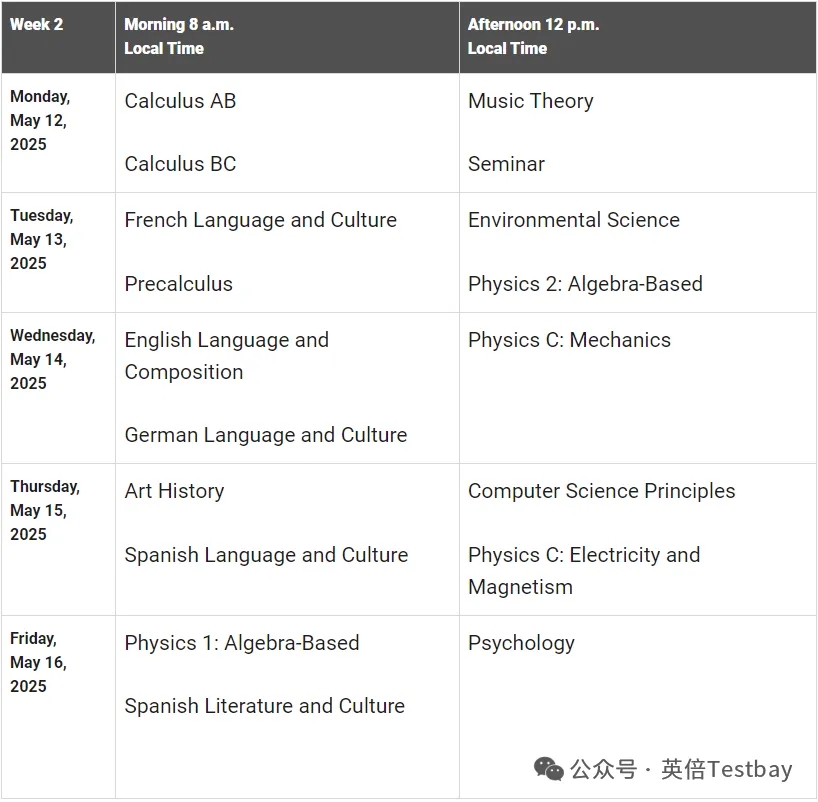
Task: Select German Language and Culture
Action: pyautogui.click(x=265, y=435)
